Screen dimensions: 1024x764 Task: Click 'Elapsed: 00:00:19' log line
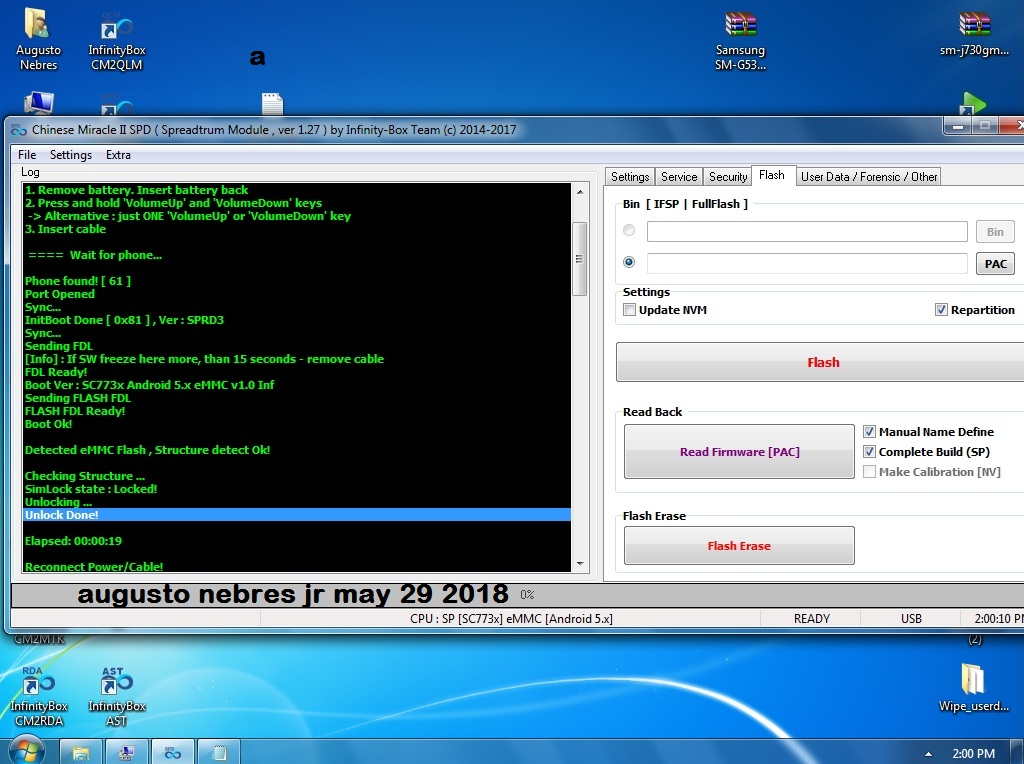[73, 541]
